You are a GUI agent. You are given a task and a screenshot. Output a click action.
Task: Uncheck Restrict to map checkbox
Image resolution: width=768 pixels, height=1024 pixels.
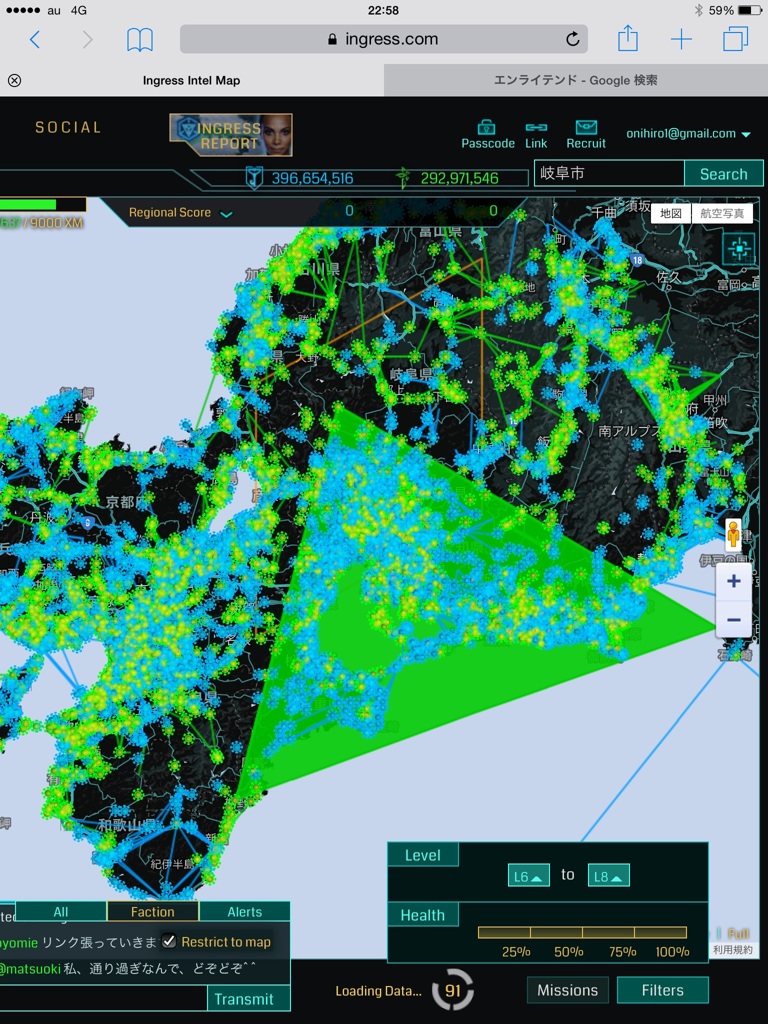[x=169, y=941]
